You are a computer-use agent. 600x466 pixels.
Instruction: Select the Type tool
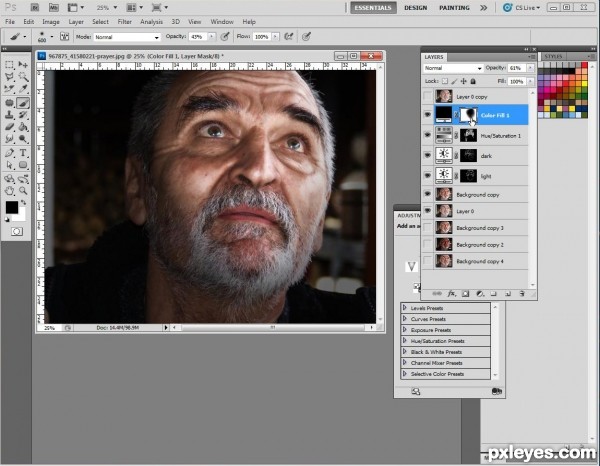pyautogui.click(x=23, y=153)
